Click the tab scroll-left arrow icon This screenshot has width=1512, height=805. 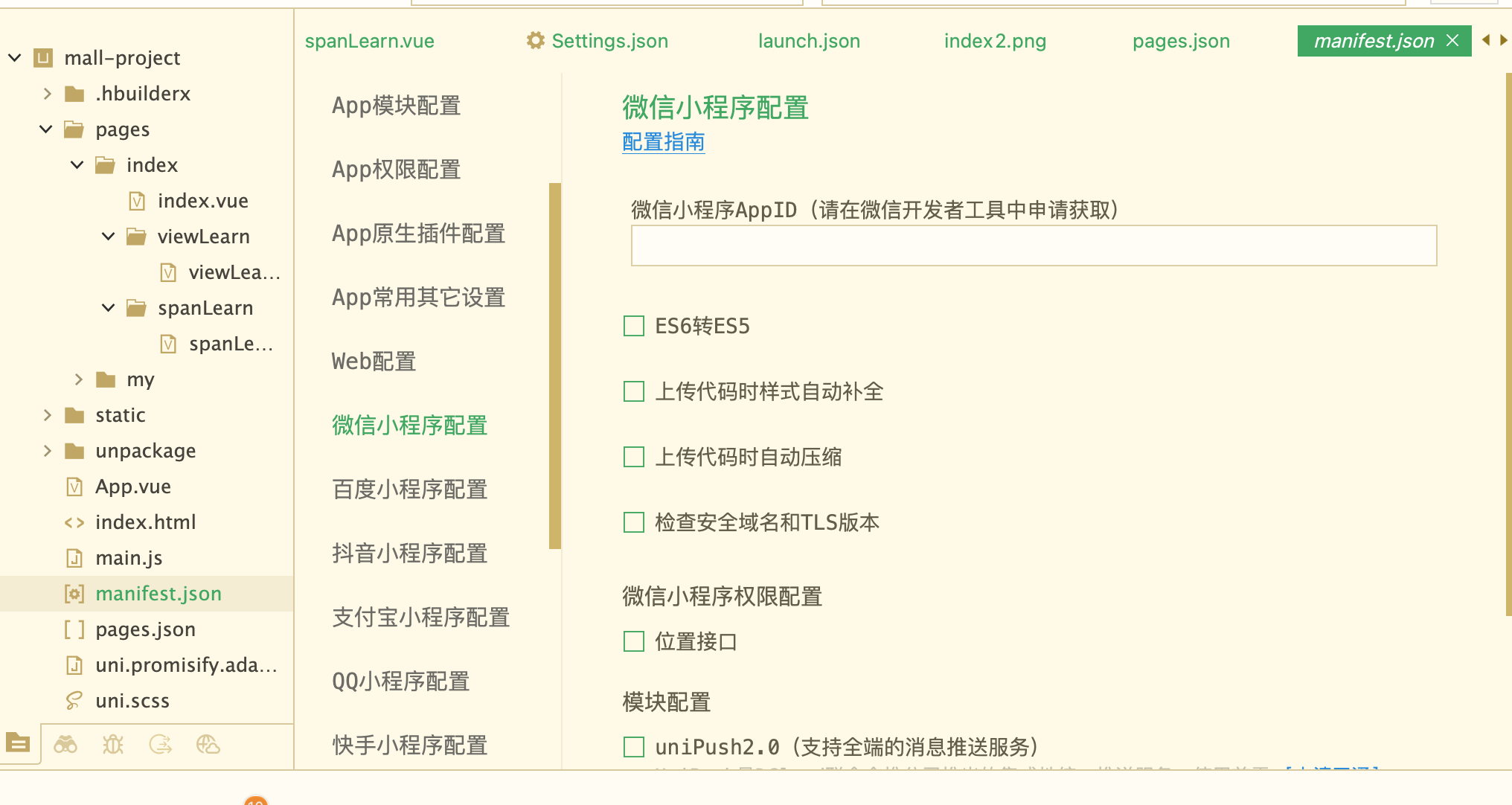pos(1486,40)
